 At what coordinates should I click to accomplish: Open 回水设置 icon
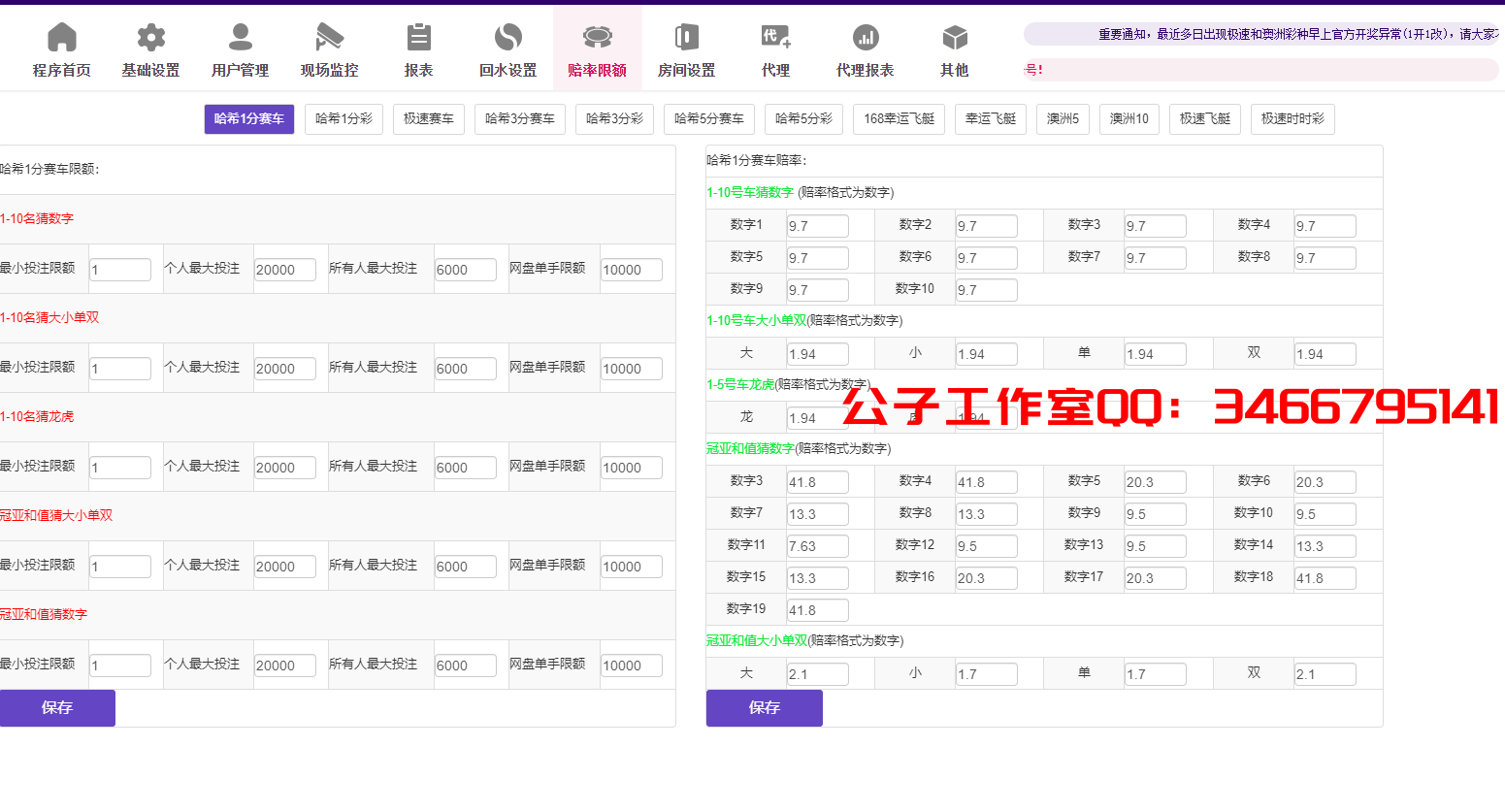click(508, 38)
